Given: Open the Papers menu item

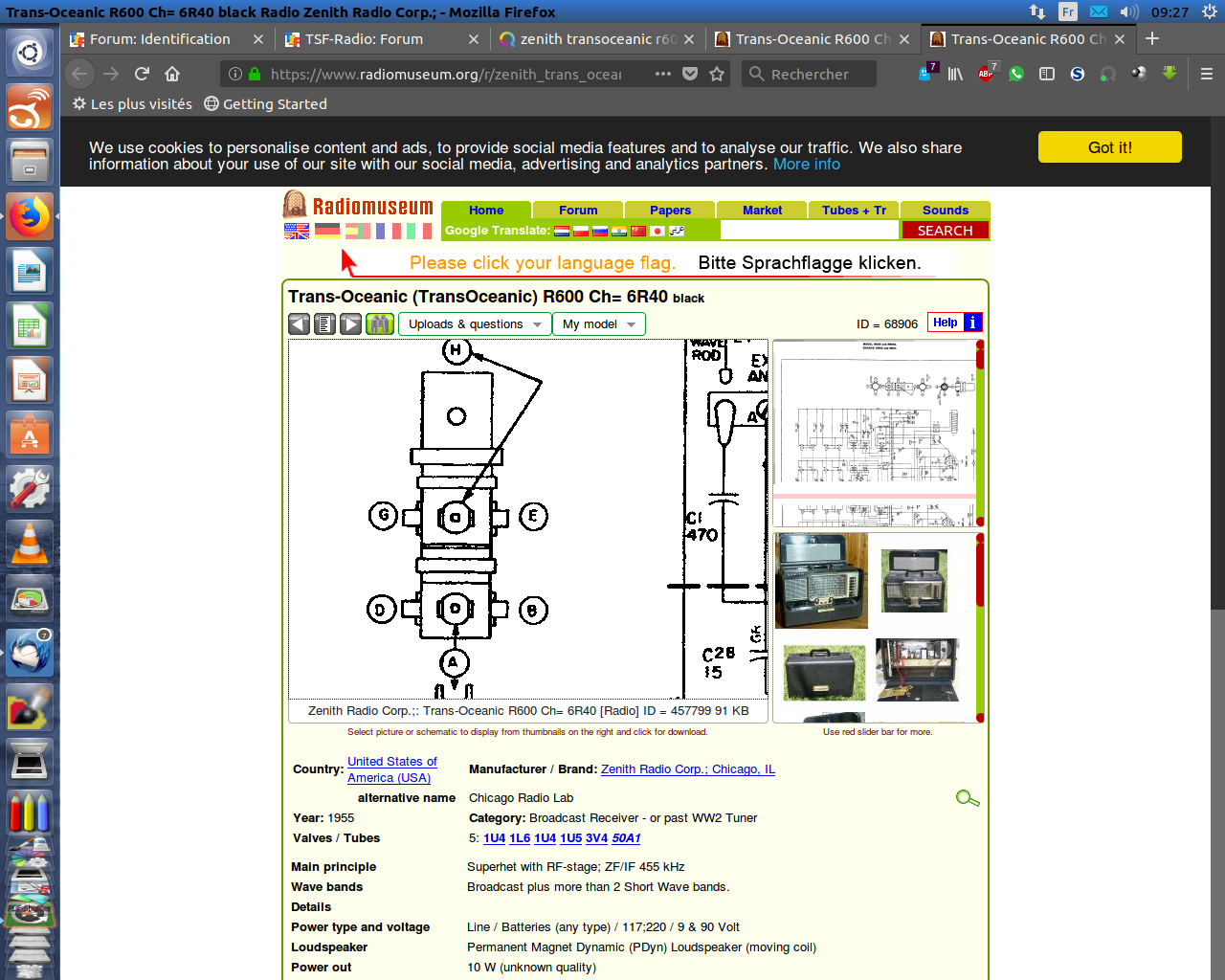Looking at the screenshot, I should point(670,211).
